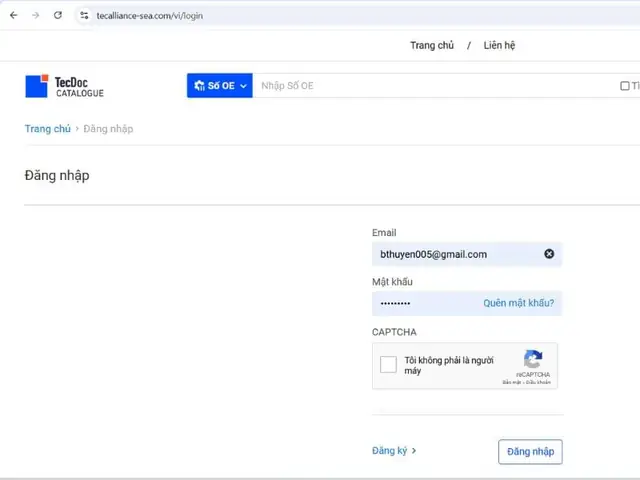Click the browser back arrow

(14, 16)
